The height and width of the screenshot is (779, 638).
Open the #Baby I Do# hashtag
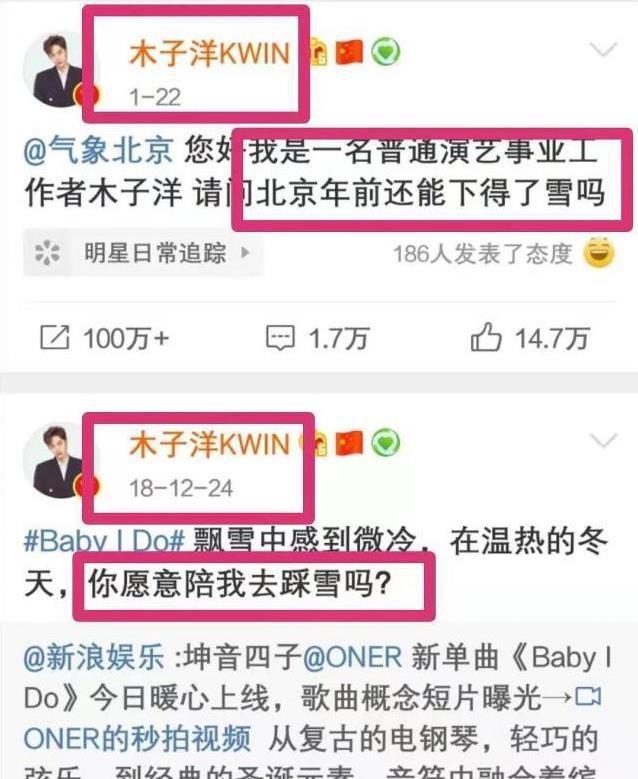click(104, 540)
